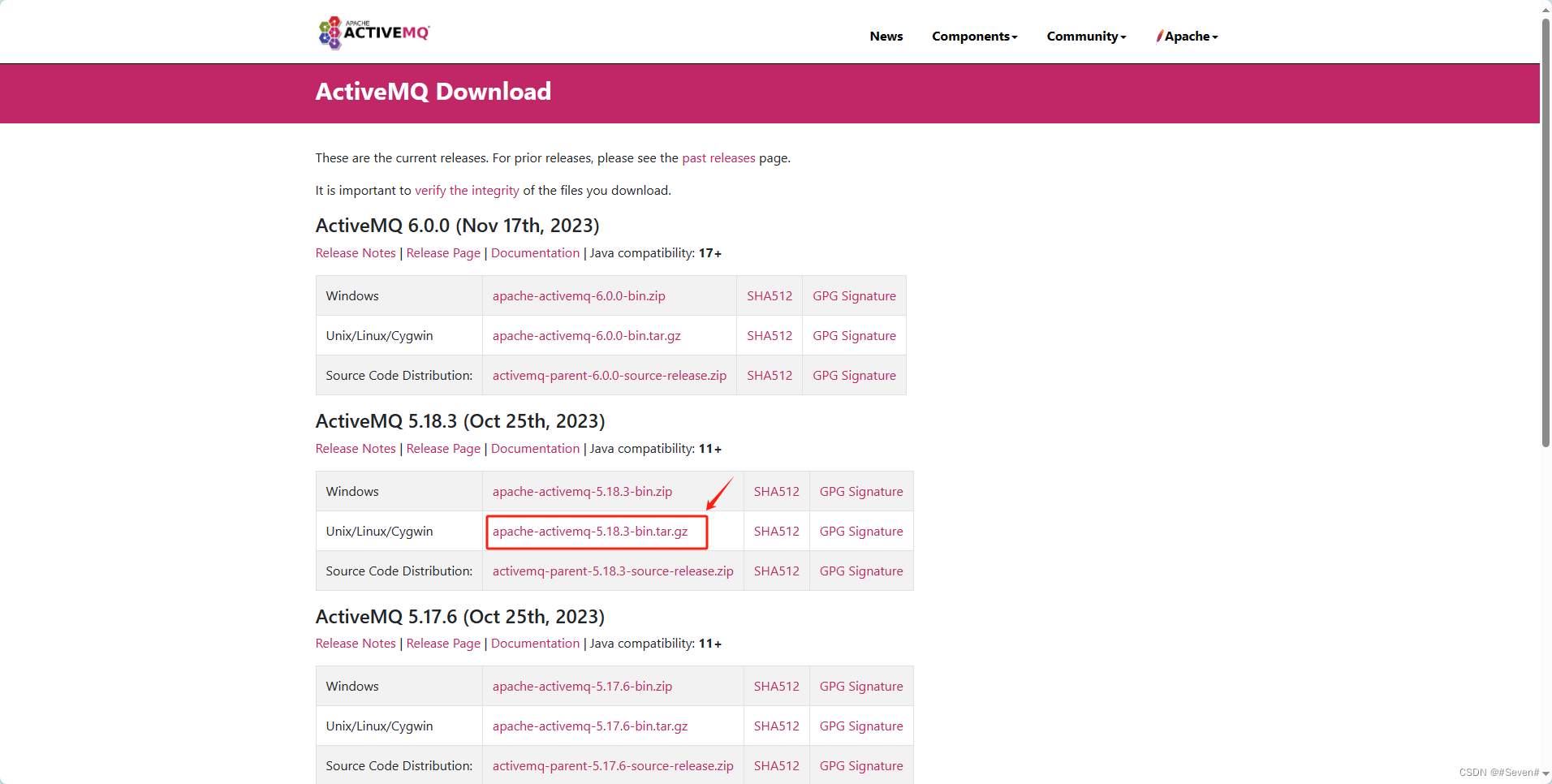Viewport: 1552px width, 784px height.
Task: Click the scrollbar down arrow
Action: [1546, 774]
